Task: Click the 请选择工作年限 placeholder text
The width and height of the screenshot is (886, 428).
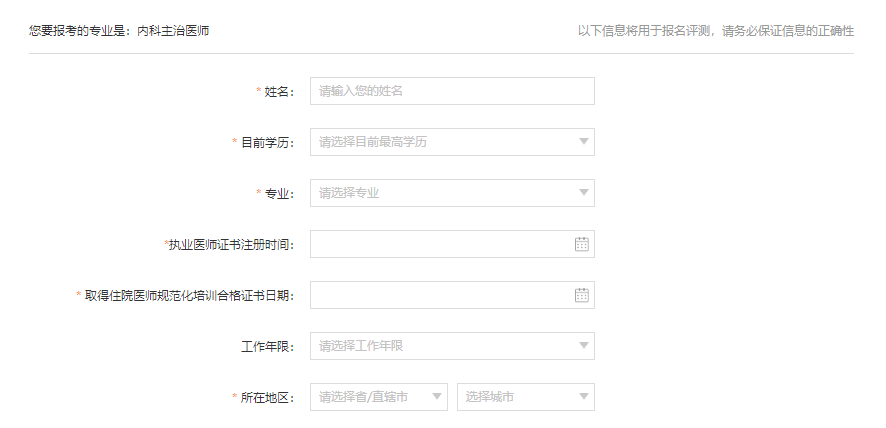Action: point(361,346)
